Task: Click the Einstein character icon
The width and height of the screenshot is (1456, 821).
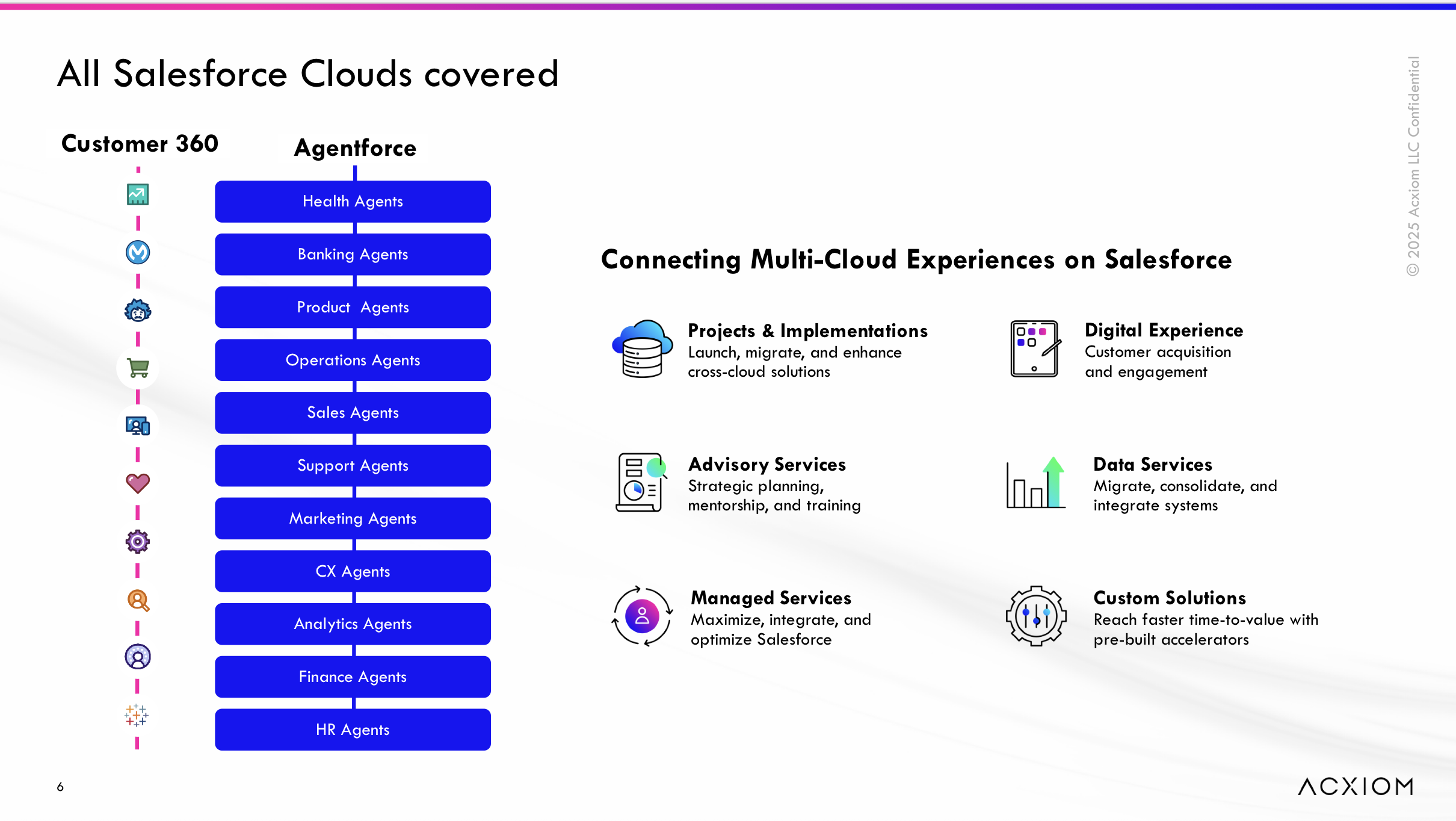Action: pos(138,311)
